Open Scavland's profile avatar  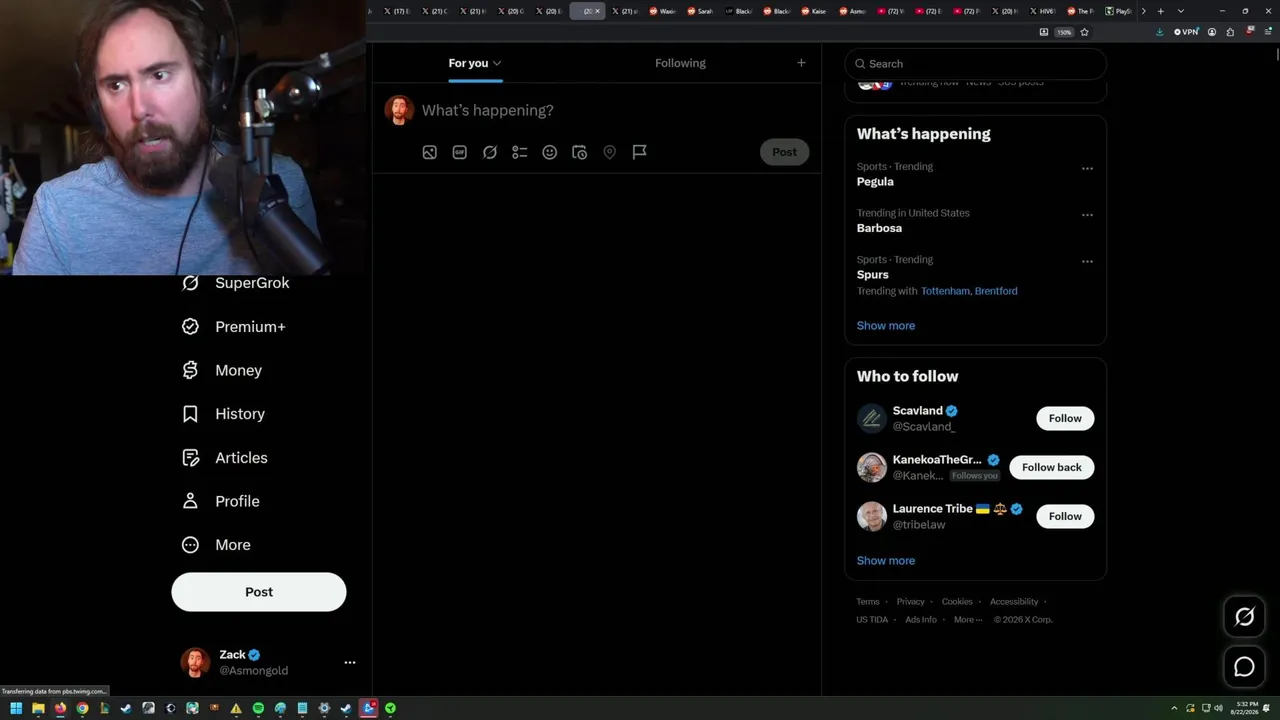872,418
